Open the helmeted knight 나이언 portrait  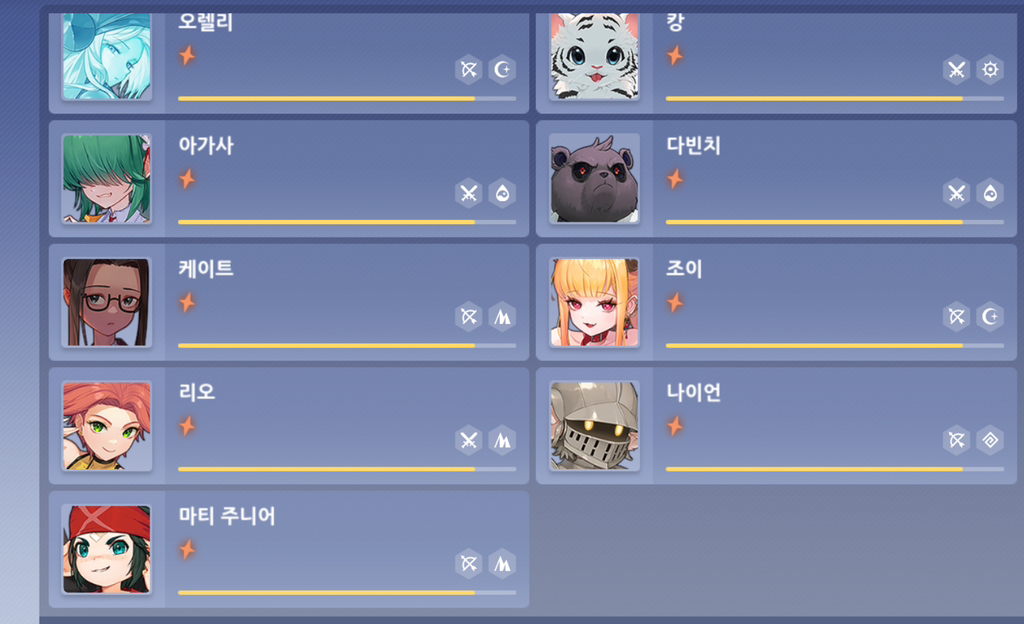(594, 426)
